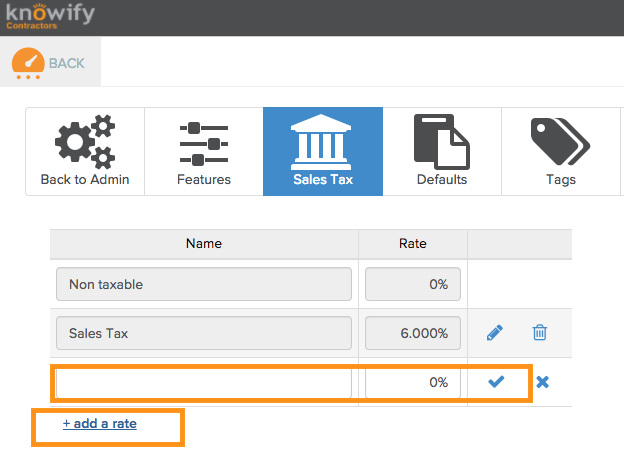
Task: Open Features via the sliders icon
Action: pos(204,144)
